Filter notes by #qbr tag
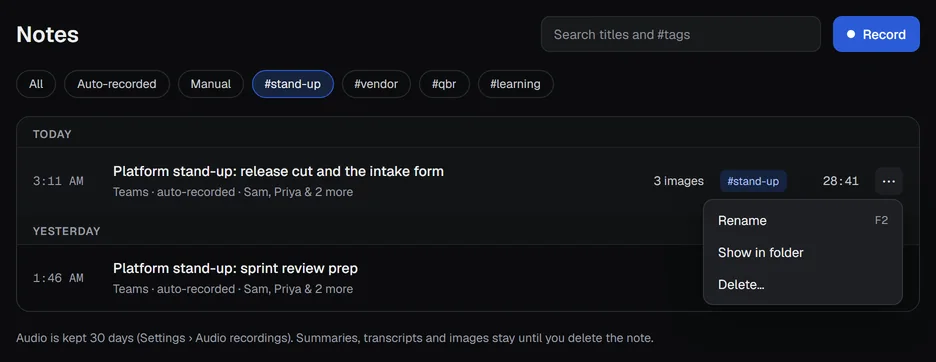This screenshot has height=362, width=936. pos(444,84)
